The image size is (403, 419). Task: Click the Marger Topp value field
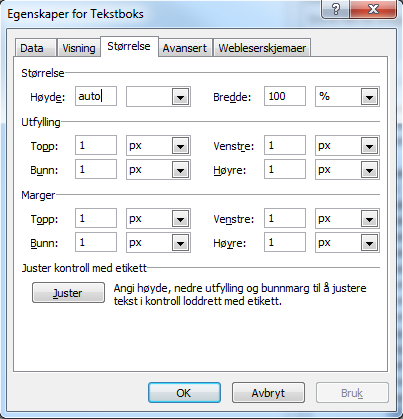[96, 218]
